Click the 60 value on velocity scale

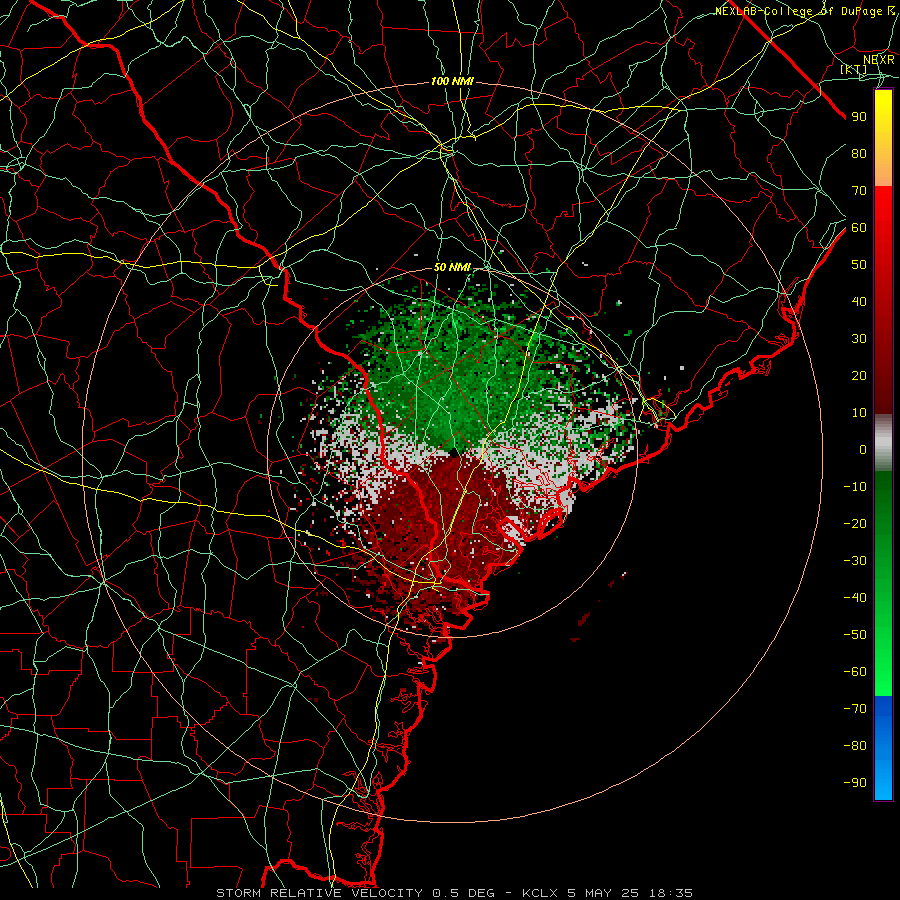click(859, 227)
